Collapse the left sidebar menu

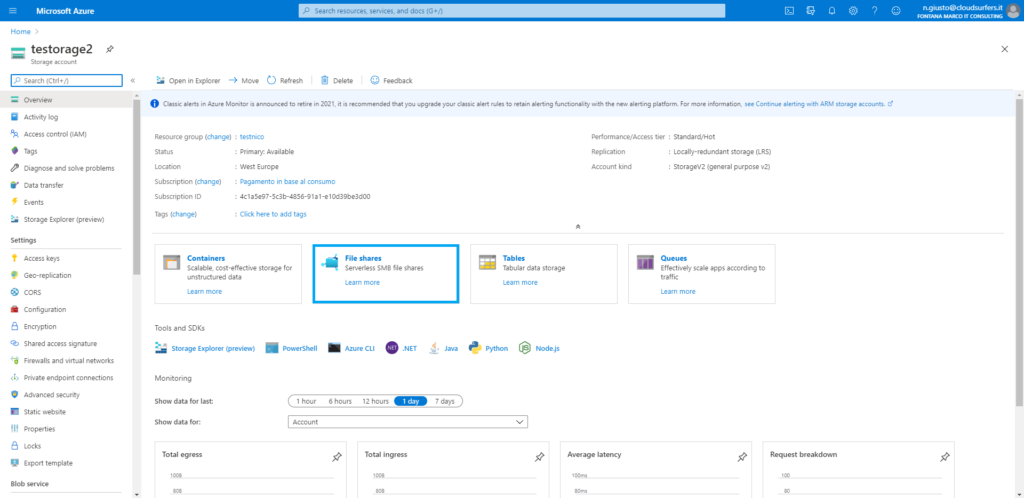click(x=133, y=80)
